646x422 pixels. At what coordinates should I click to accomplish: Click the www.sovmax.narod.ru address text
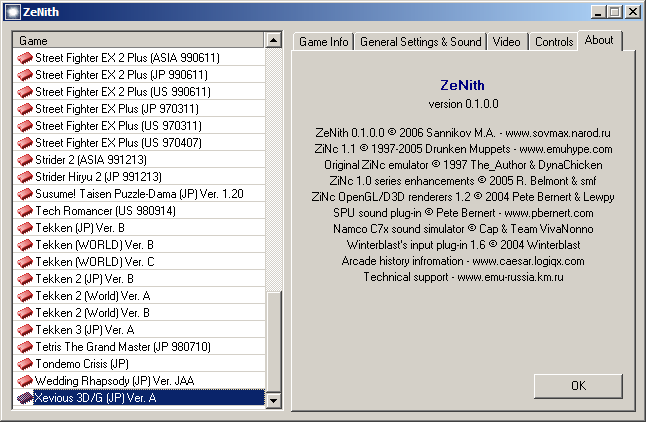point(558,133)
